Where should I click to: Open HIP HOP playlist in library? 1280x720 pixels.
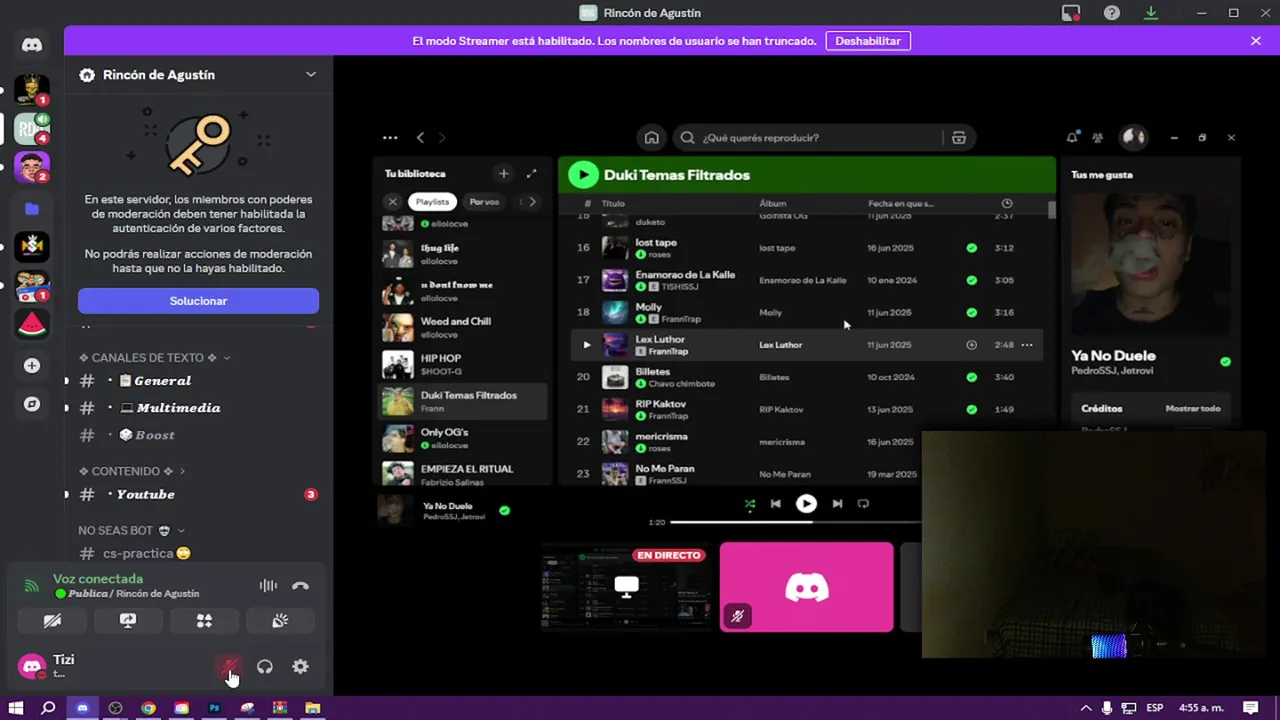coord(464,364)
